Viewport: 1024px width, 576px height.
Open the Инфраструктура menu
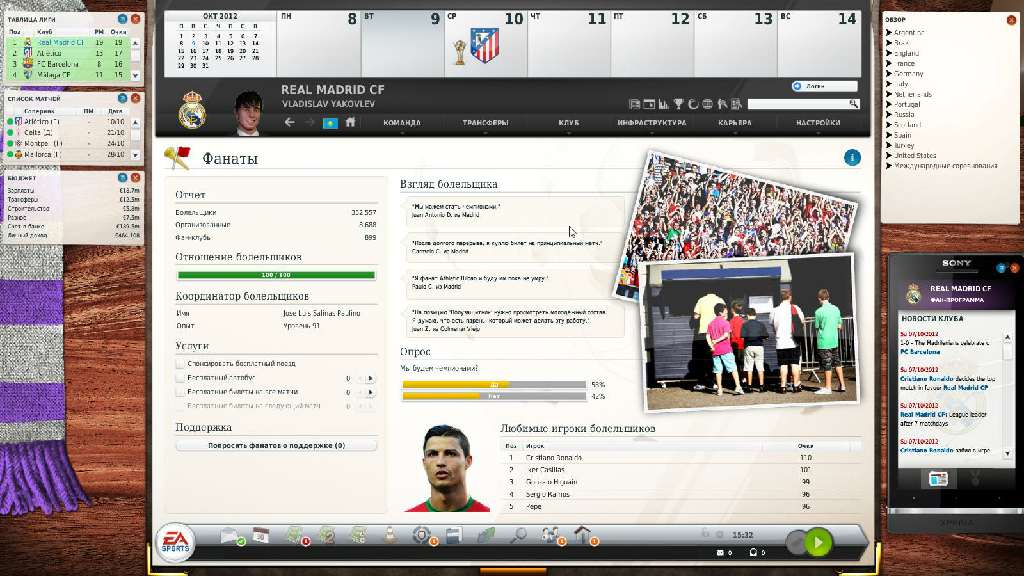(x=651, y=123)
